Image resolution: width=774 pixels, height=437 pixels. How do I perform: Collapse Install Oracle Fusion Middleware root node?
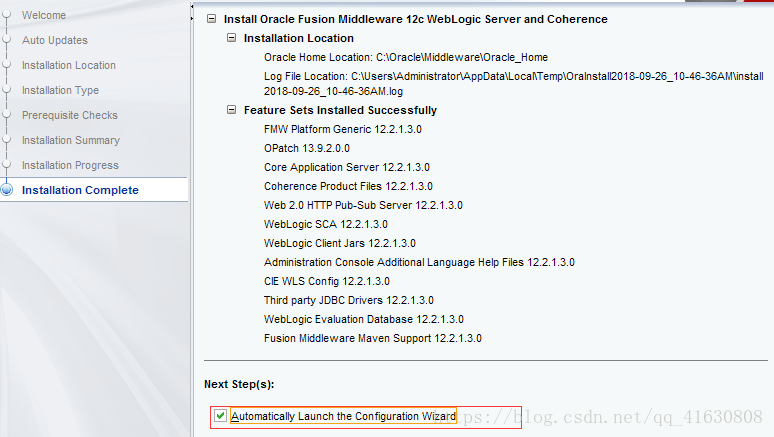[x=211, y=19]
